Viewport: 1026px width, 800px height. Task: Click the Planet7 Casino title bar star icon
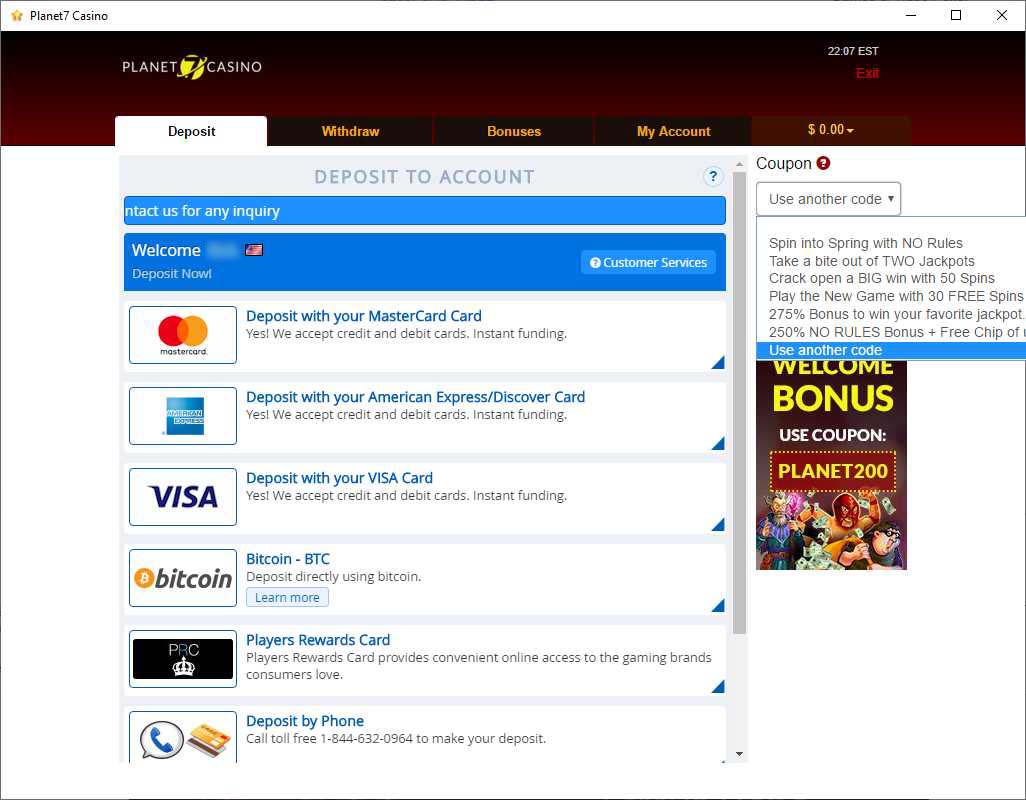coord(17,15)
